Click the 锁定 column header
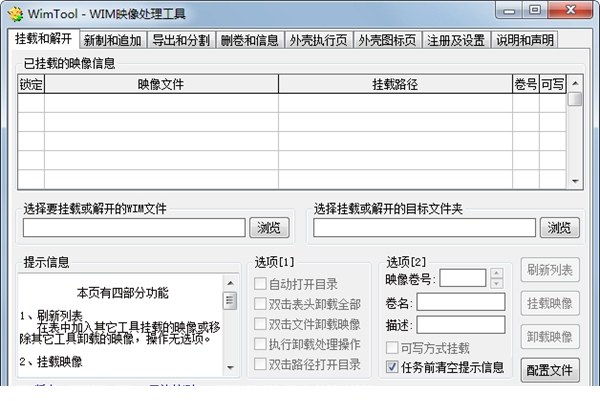This screenshot has height=401, width=600. 31,84
